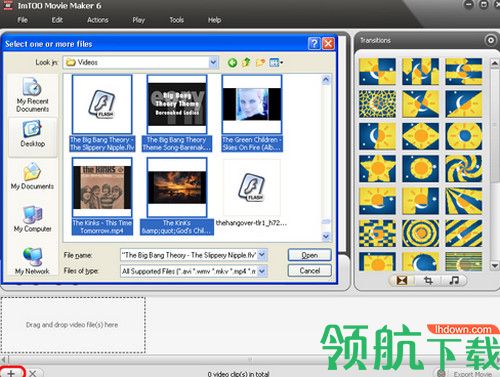
Task: Select The Slippery Nipple.flv file thumbnail
Action: [102, 104]
